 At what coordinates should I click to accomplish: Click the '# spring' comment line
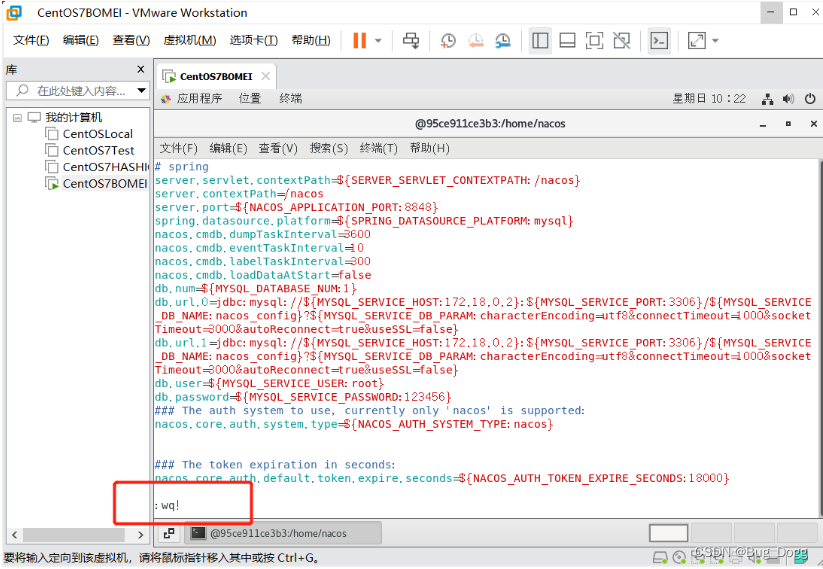coord(182,166)
